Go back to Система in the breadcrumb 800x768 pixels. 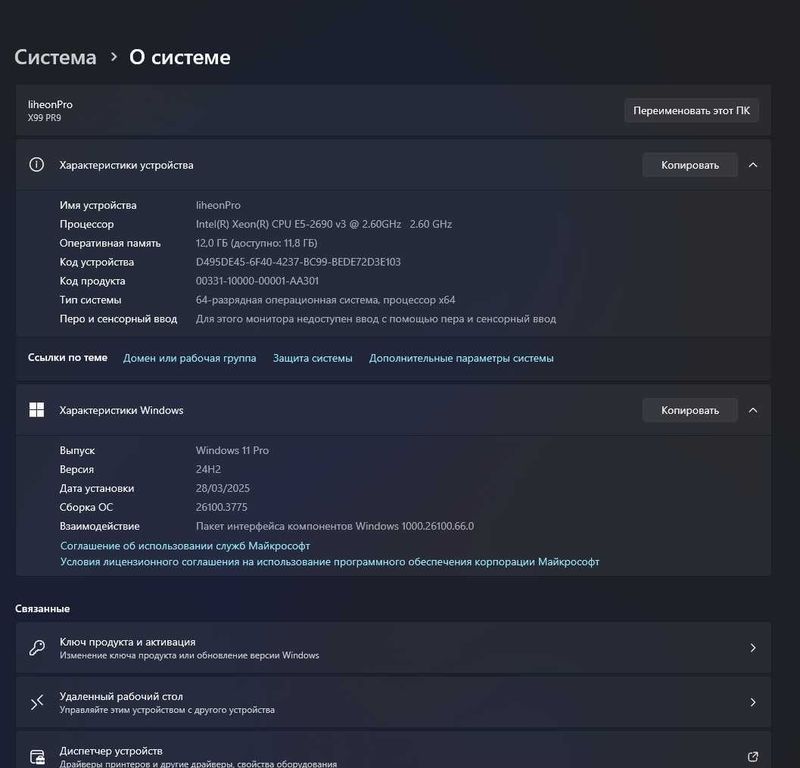pyautogui.click(x=55, y=57)
